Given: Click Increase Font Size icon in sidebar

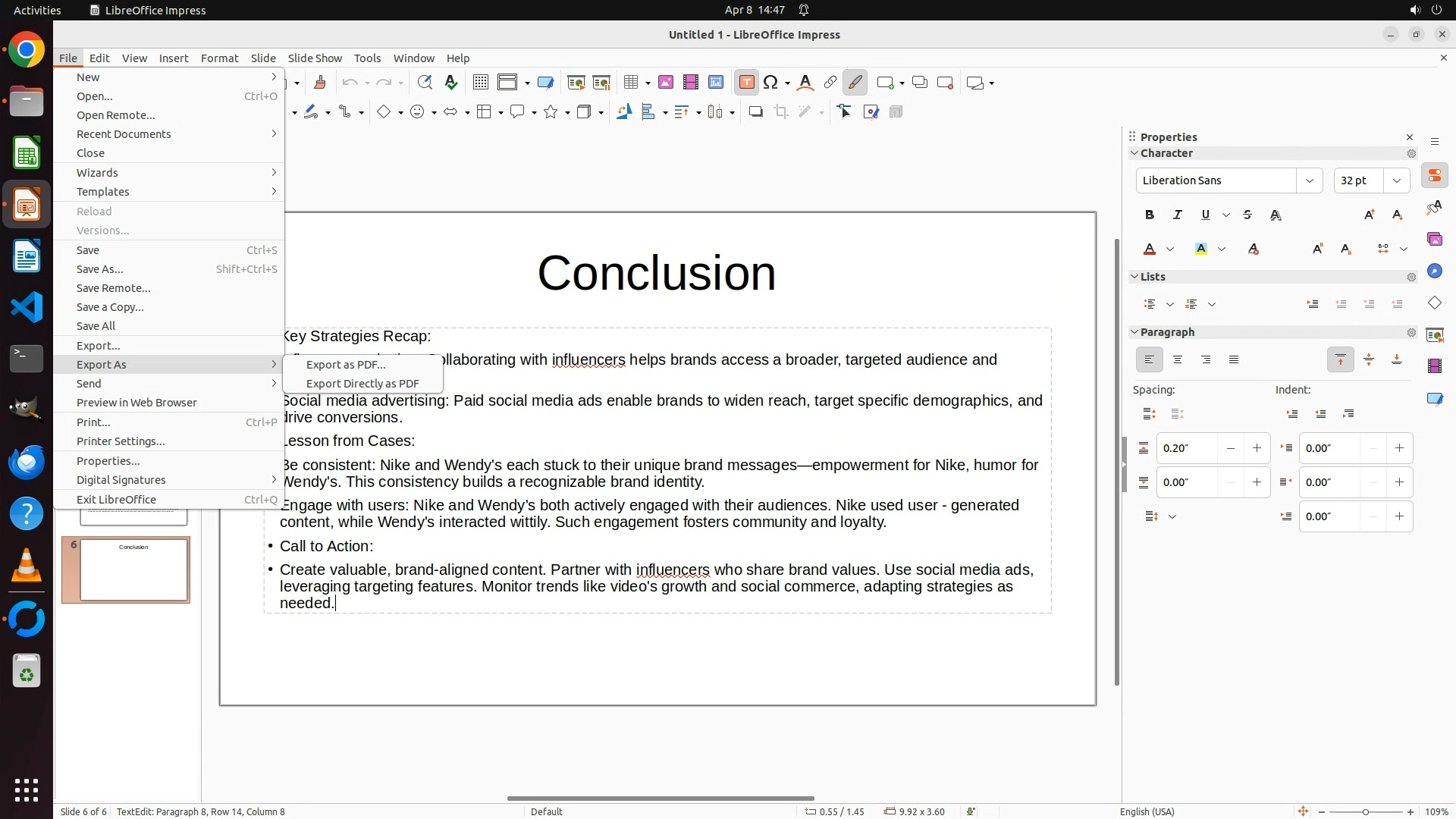Looking at the screenshot, I should [x=1369, y=215].
